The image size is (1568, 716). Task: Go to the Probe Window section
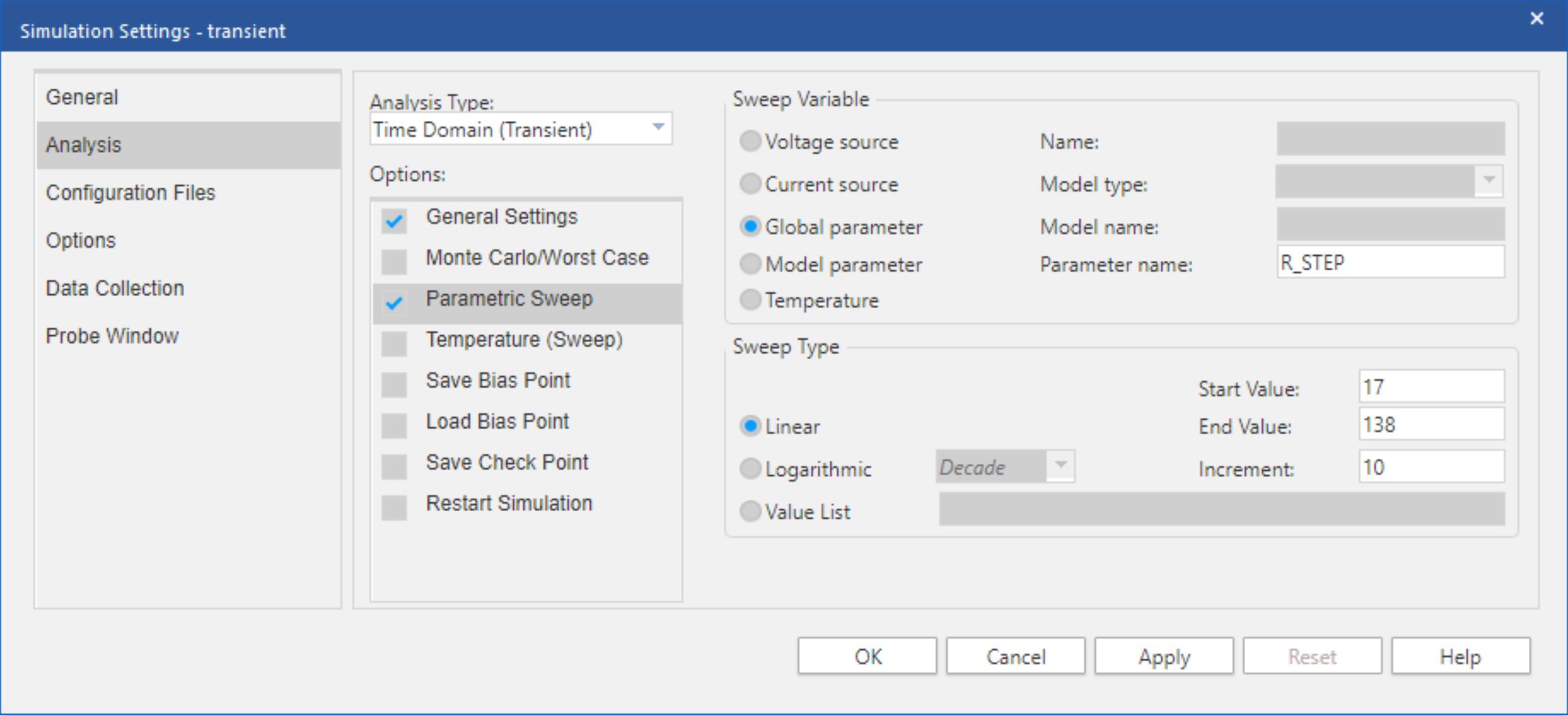112,336
